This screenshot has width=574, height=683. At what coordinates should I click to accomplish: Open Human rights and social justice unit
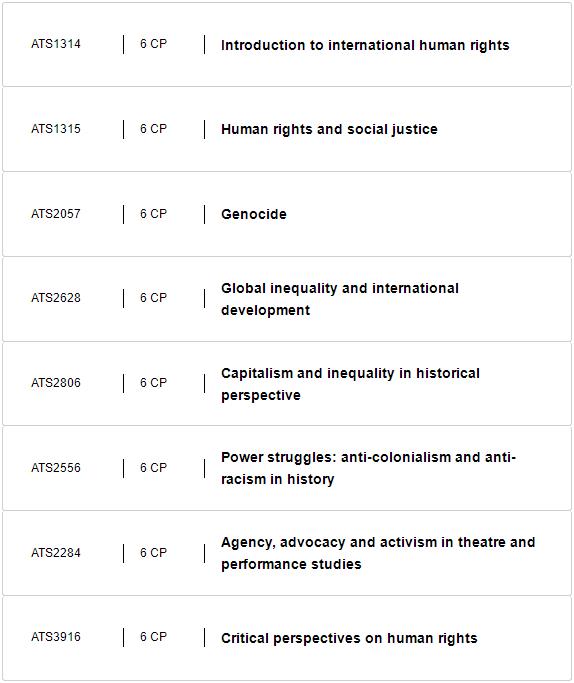point(329,129)
